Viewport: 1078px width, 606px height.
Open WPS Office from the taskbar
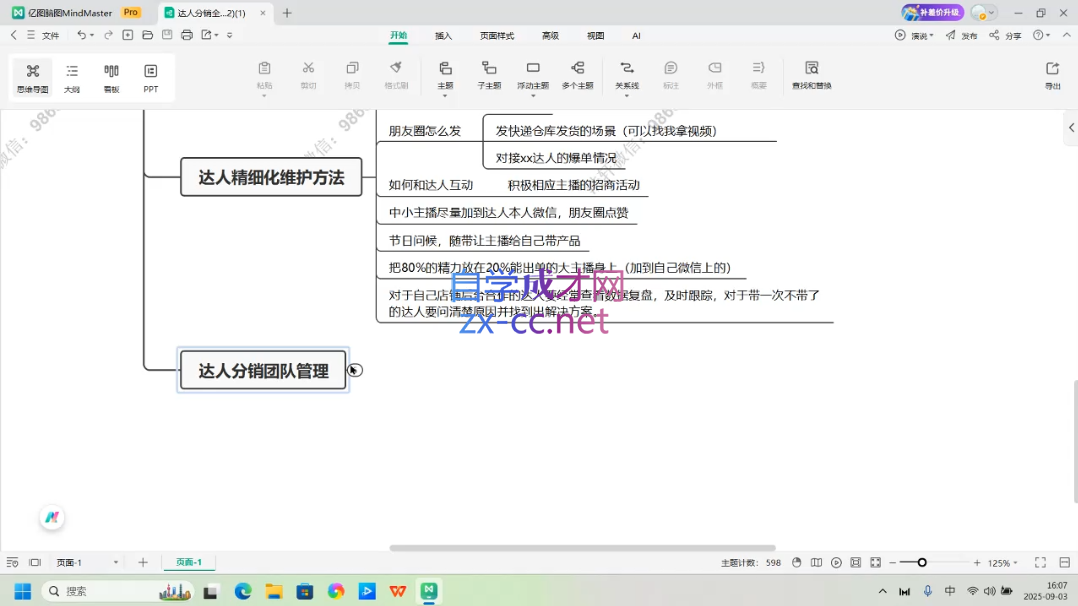pos(398,591)
